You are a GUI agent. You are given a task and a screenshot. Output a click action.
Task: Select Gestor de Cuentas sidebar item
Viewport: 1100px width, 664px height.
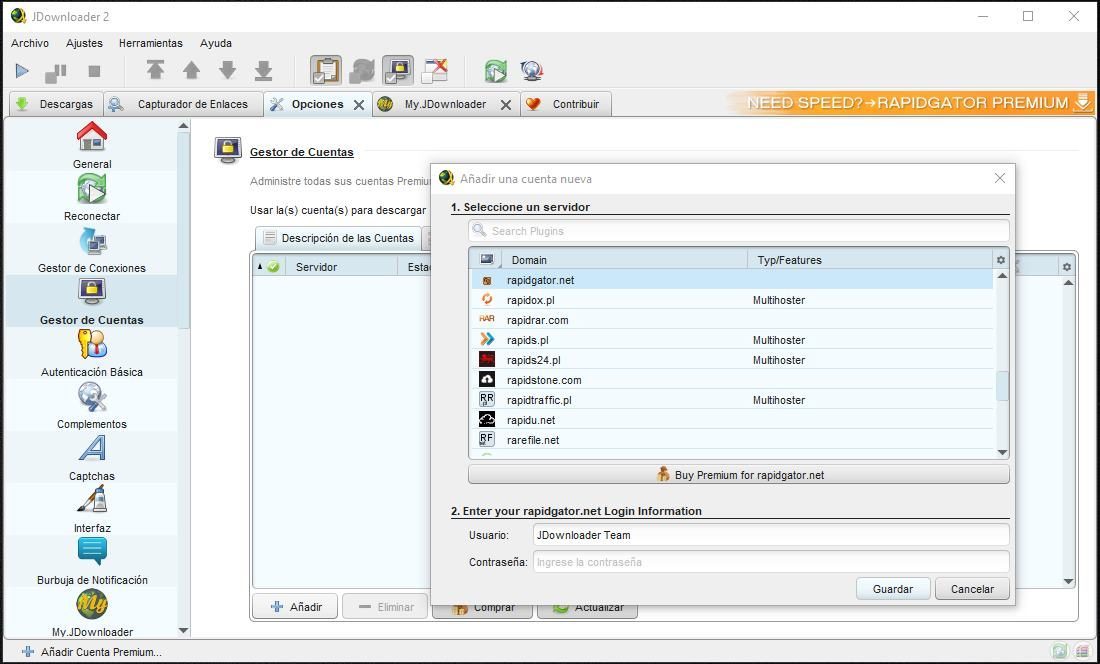[x=92, y=301]
